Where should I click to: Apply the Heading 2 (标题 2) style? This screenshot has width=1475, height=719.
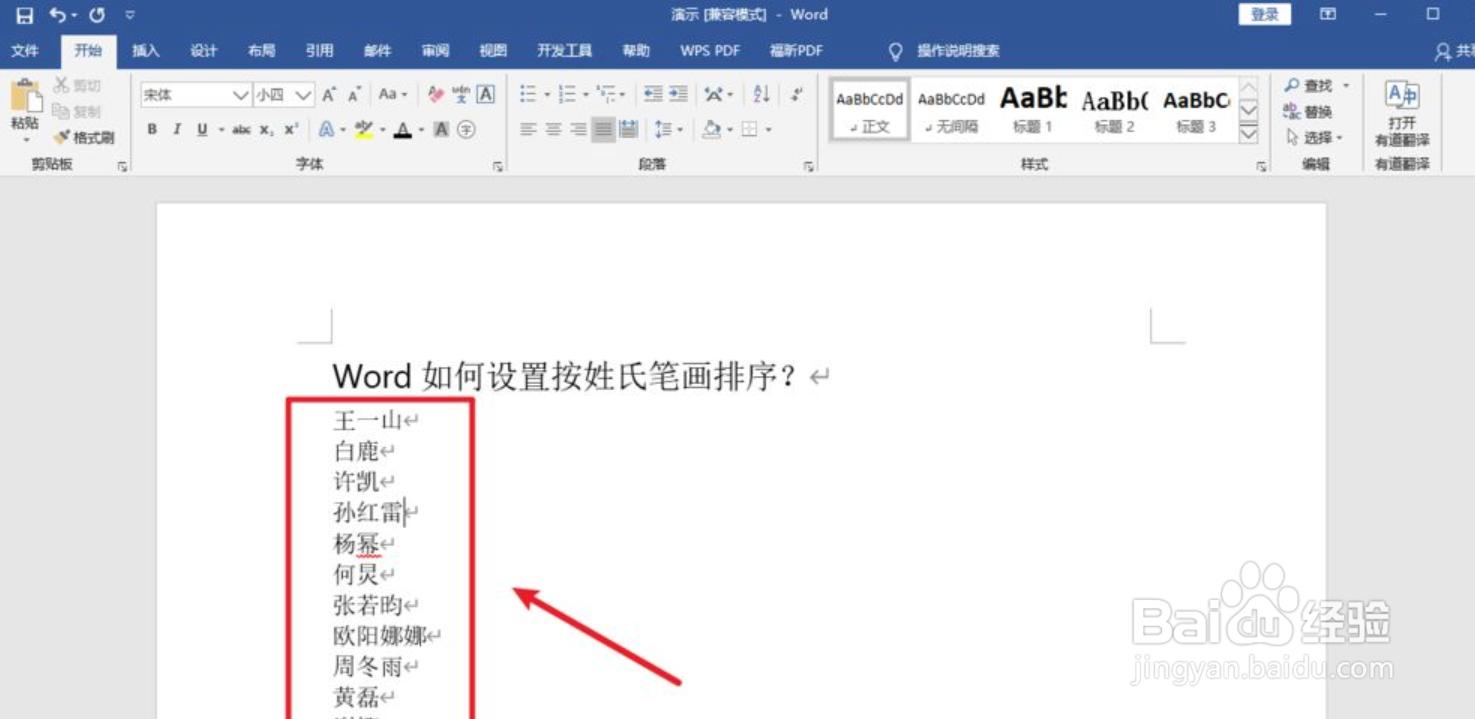(1115, 110)
